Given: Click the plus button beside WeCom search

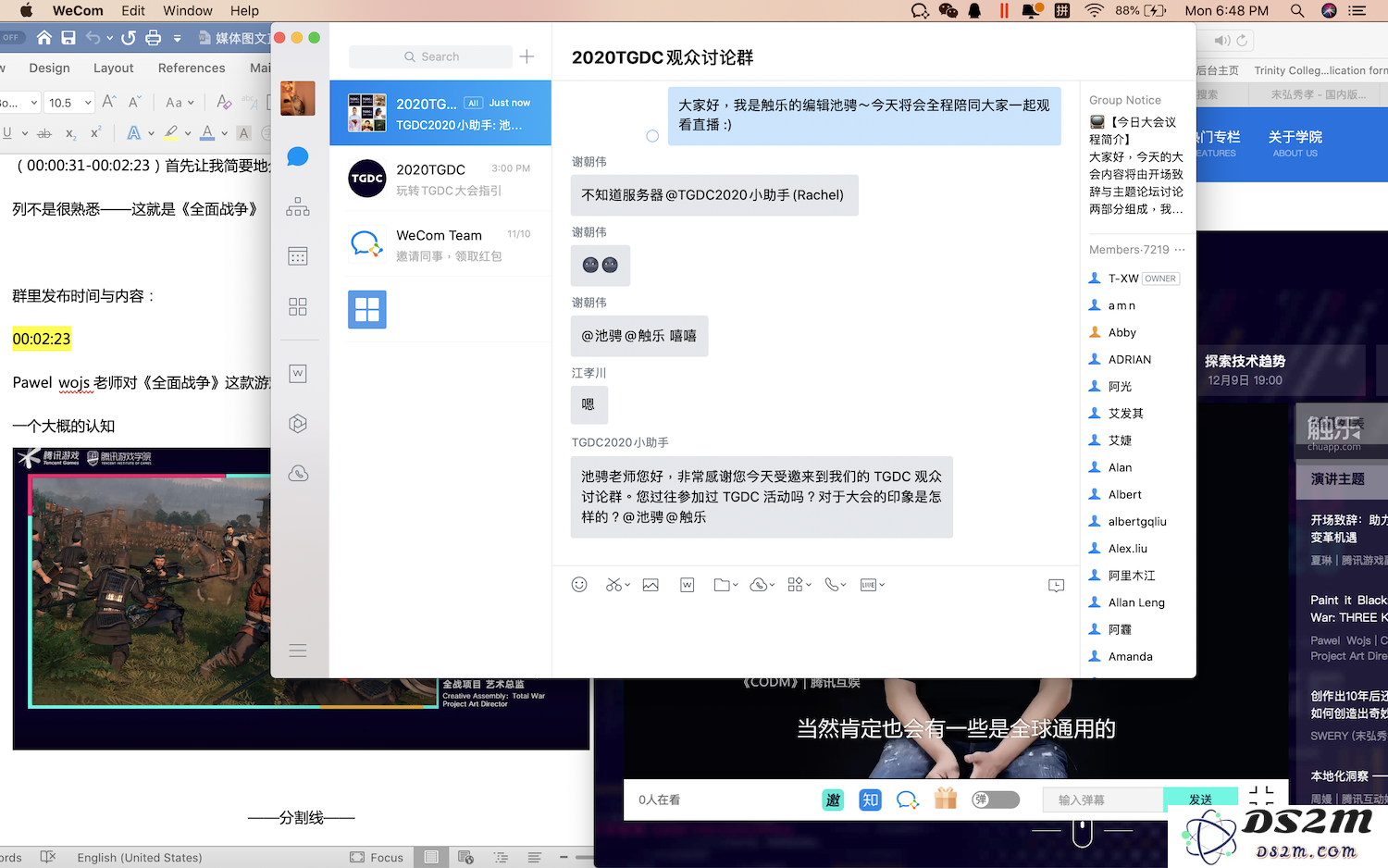Looking at the screenshot, I should tap(527, 56).
